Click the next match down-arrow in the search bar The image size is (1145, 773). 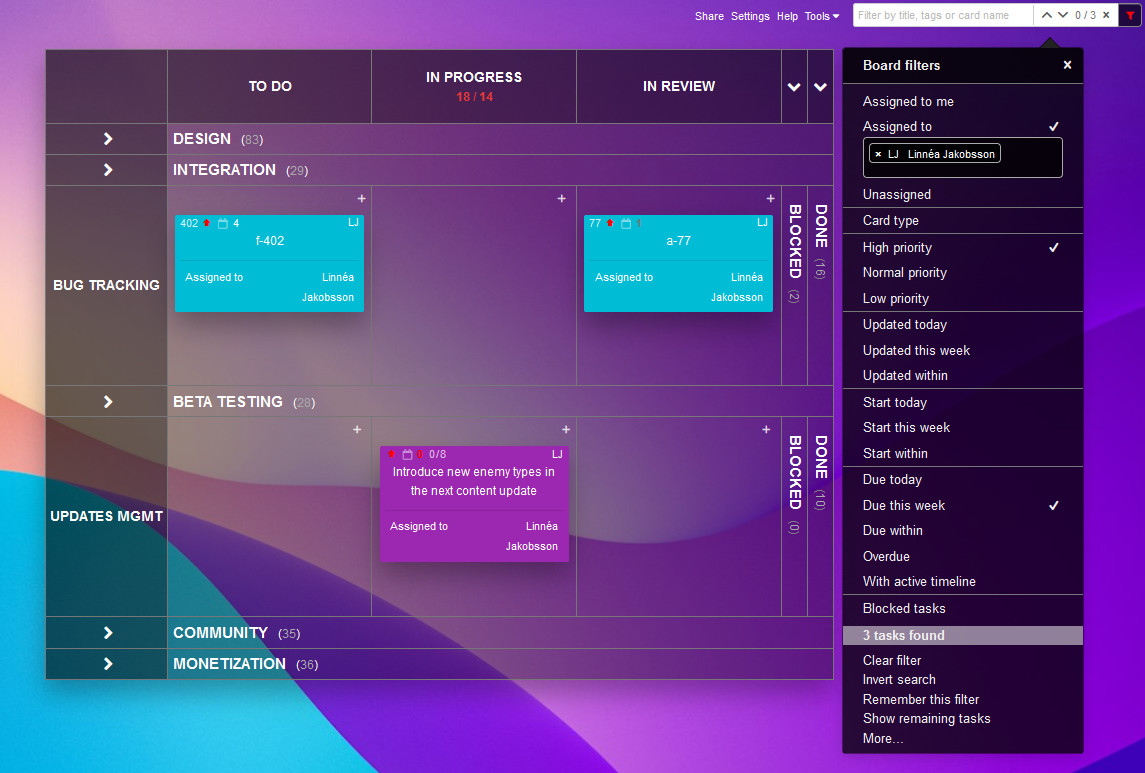tap(1062, 15)
